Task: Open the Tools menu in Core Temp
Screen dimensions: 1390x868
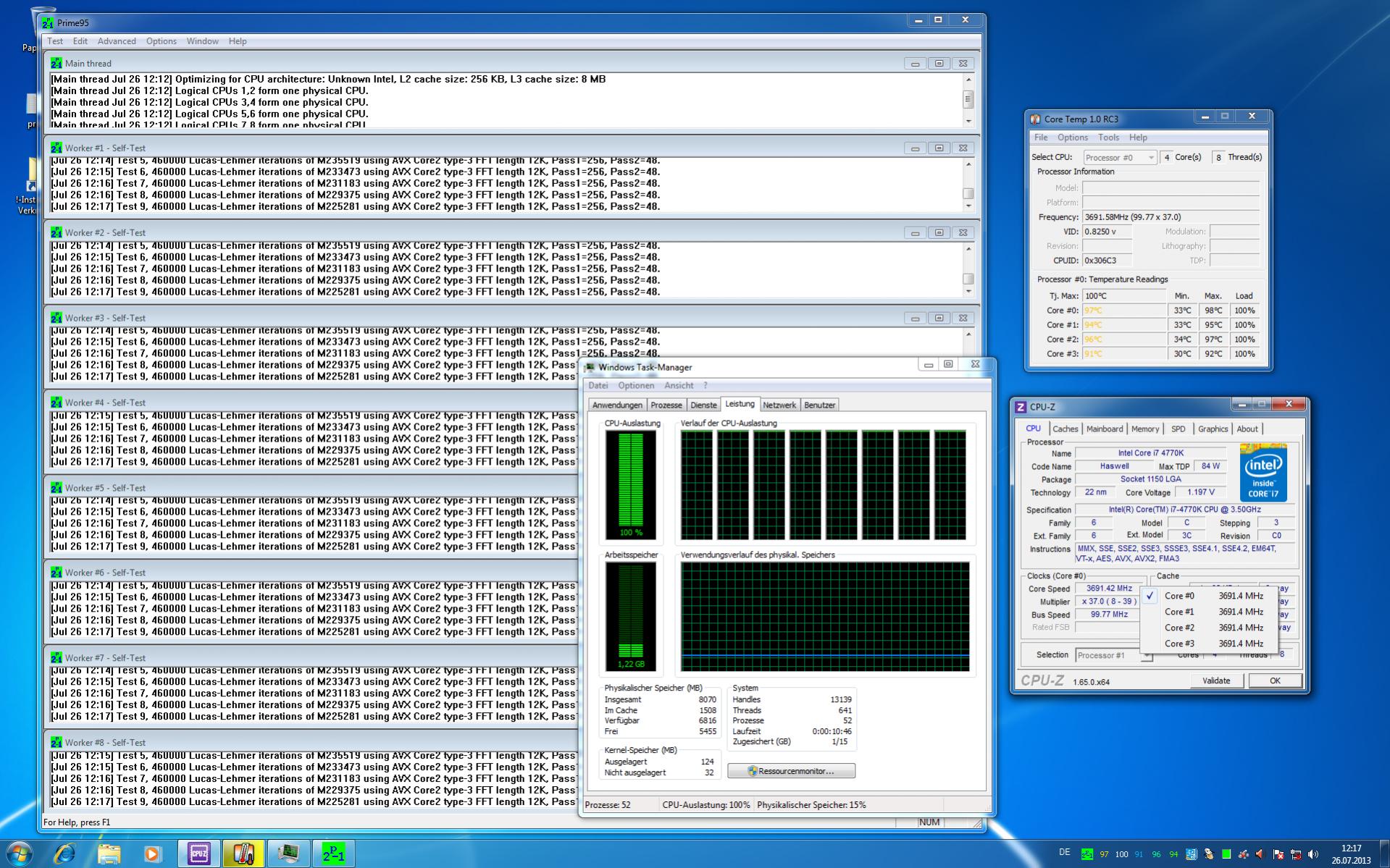Action: tap(1108, 138)
